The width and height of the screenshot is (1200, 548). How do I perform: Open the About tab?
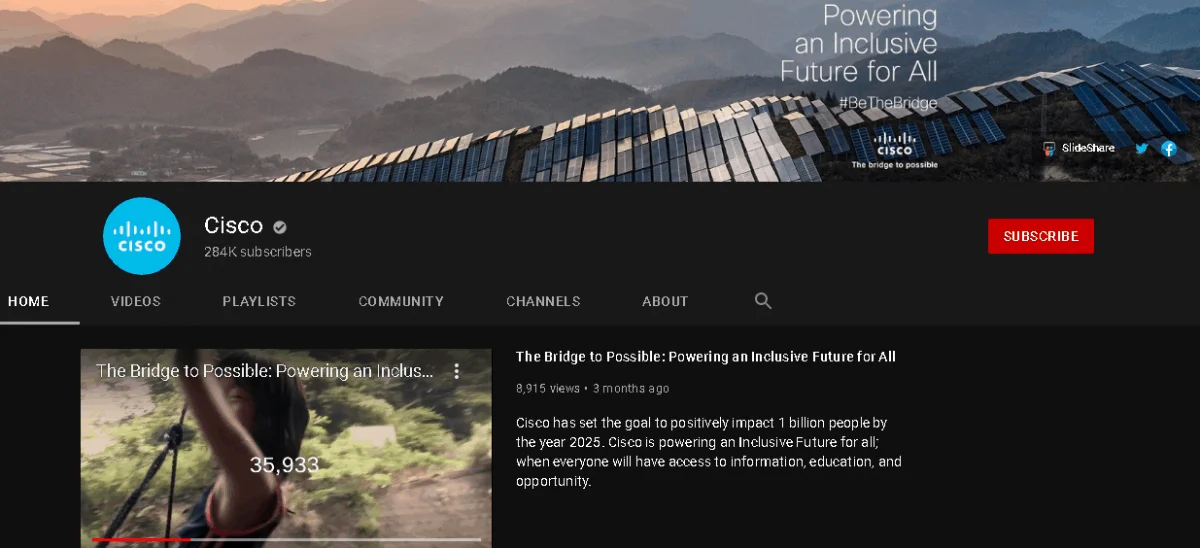click(665, 301)
